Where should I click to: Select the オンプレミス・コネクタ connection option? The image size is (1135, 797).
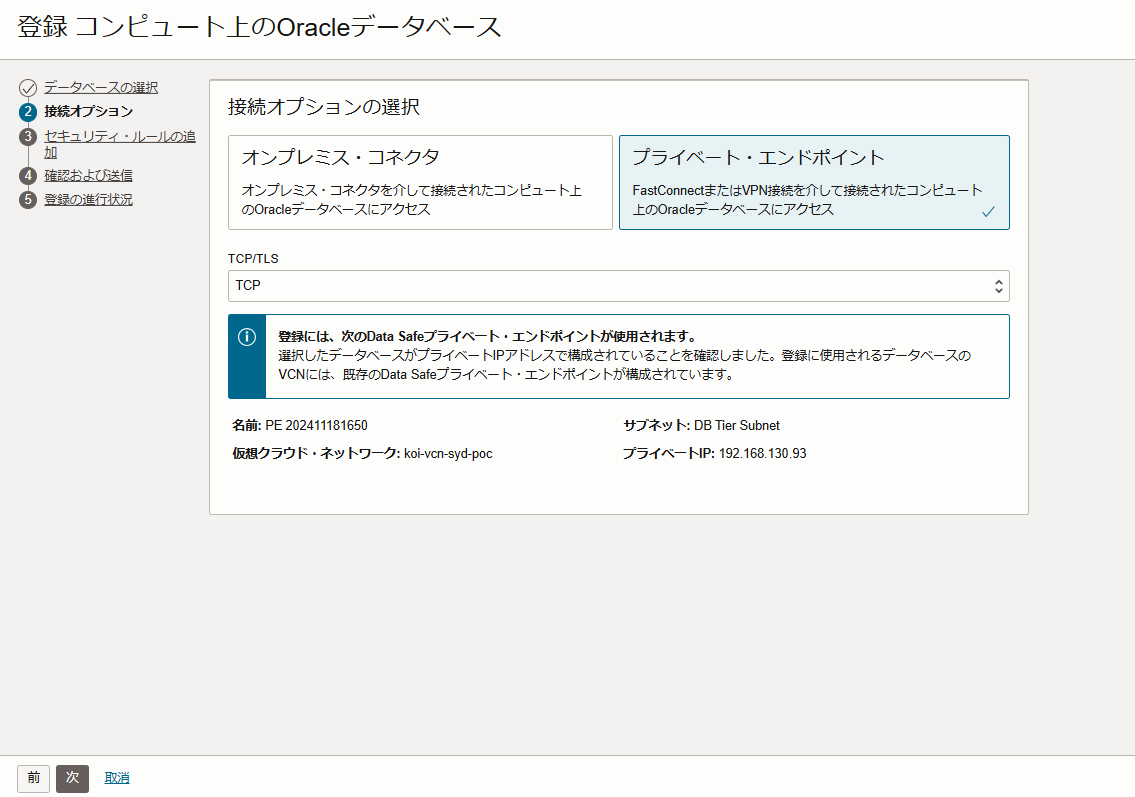[420, 182]
